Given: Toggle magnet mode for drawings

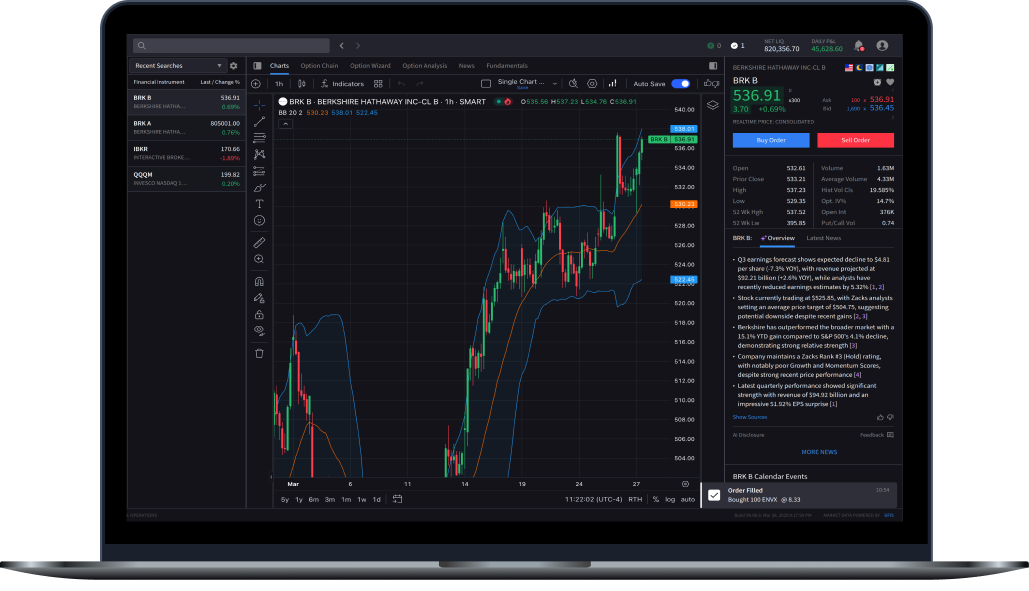Looking at the screenshot, I should pyautogui.click(x=259, y=281).
